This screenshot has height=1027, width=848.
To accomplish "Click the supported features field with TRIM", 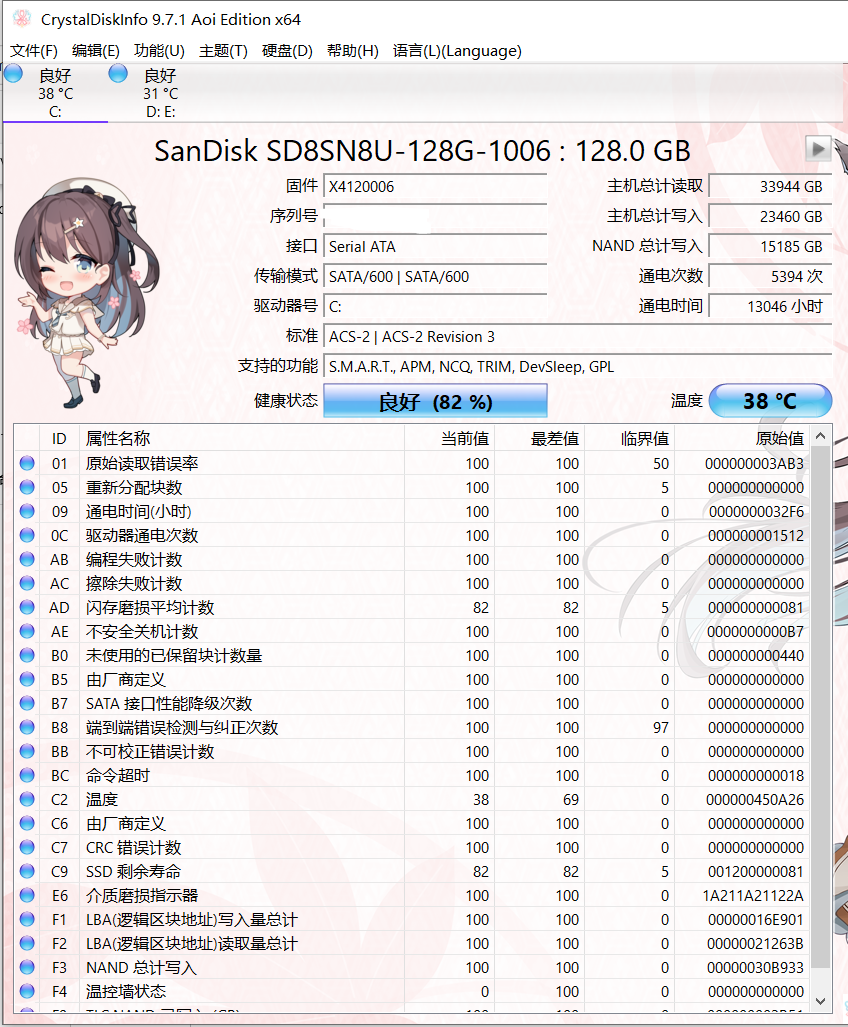I will coord(578,367).
